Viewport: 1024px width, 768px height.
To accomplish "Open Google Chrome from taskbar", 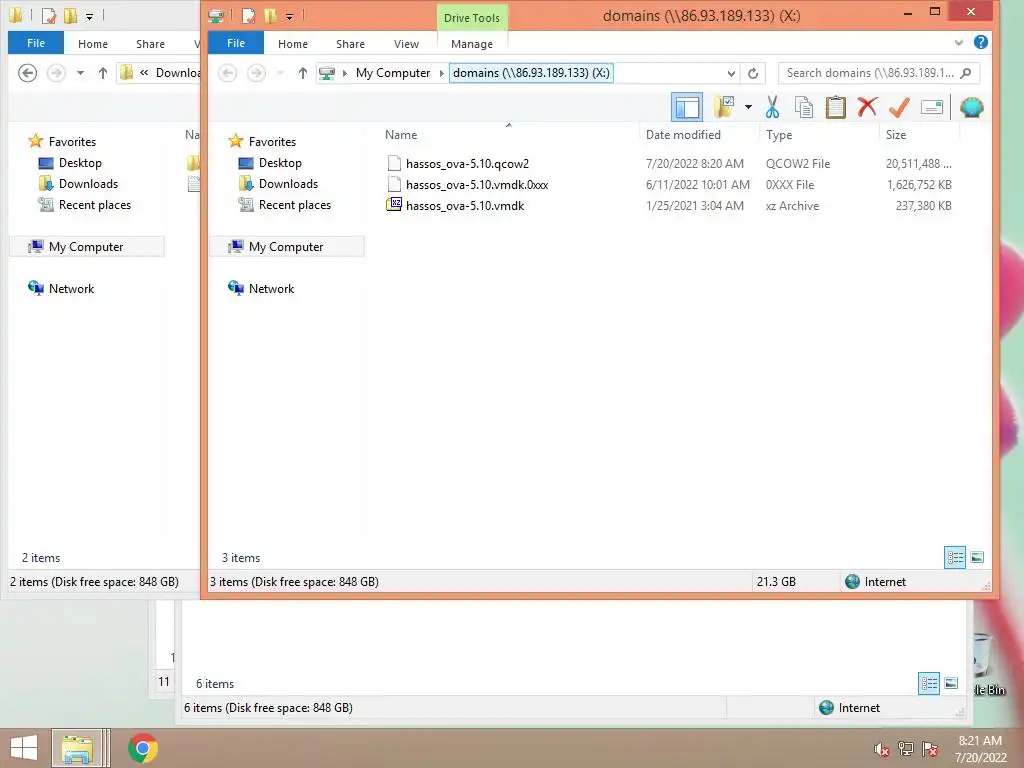I will coord(142,748).
